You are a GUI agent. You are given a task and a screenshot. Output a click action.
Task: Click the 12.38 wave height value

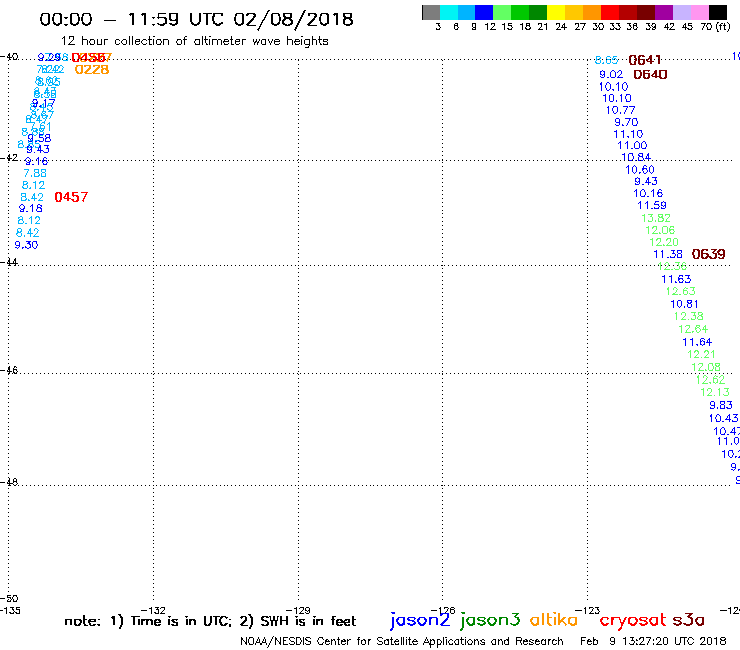[689, 316]
